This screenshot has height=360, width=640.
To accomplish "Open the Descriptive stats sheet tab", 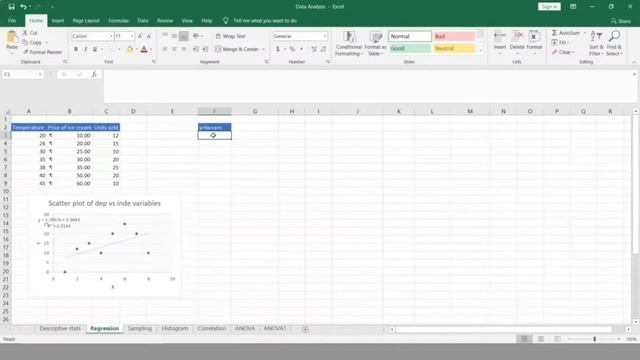I will (x=60, y=329).
